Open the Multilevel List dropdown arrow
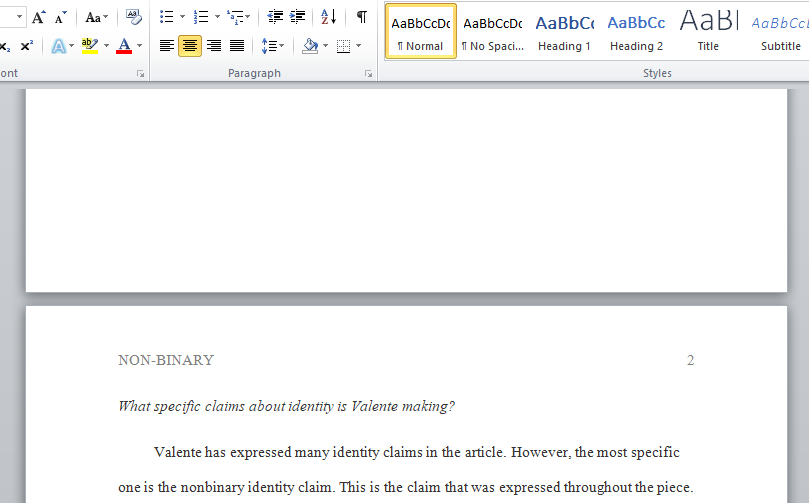Screen dimensions: 809x503 point(248,17)
